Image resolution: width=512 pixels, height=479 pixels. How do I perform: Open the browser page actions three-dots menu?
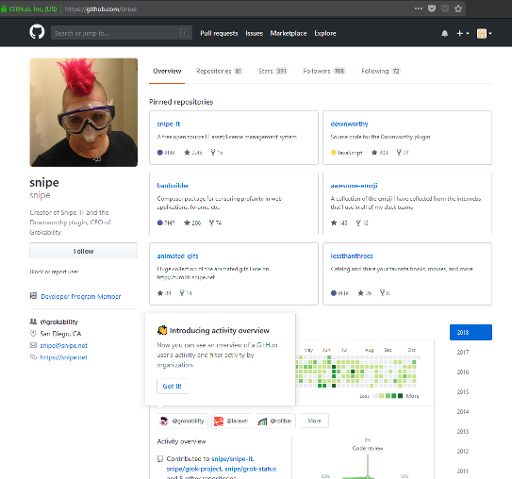click(x=418, y=9)
